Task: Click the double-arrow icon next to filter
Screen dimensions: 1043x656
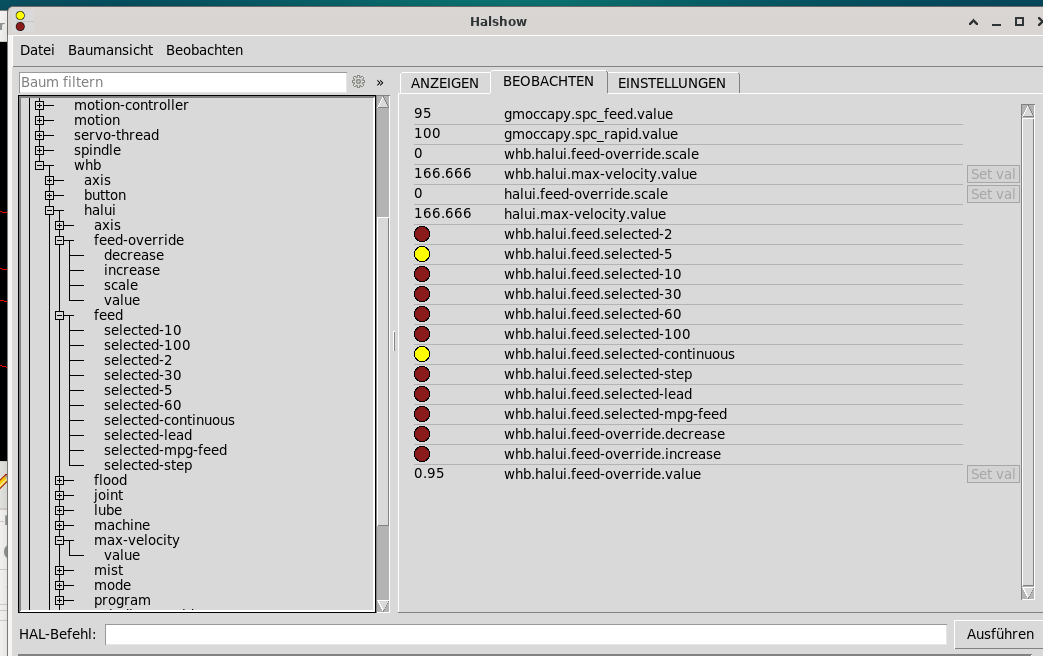Action: point(380,82)
